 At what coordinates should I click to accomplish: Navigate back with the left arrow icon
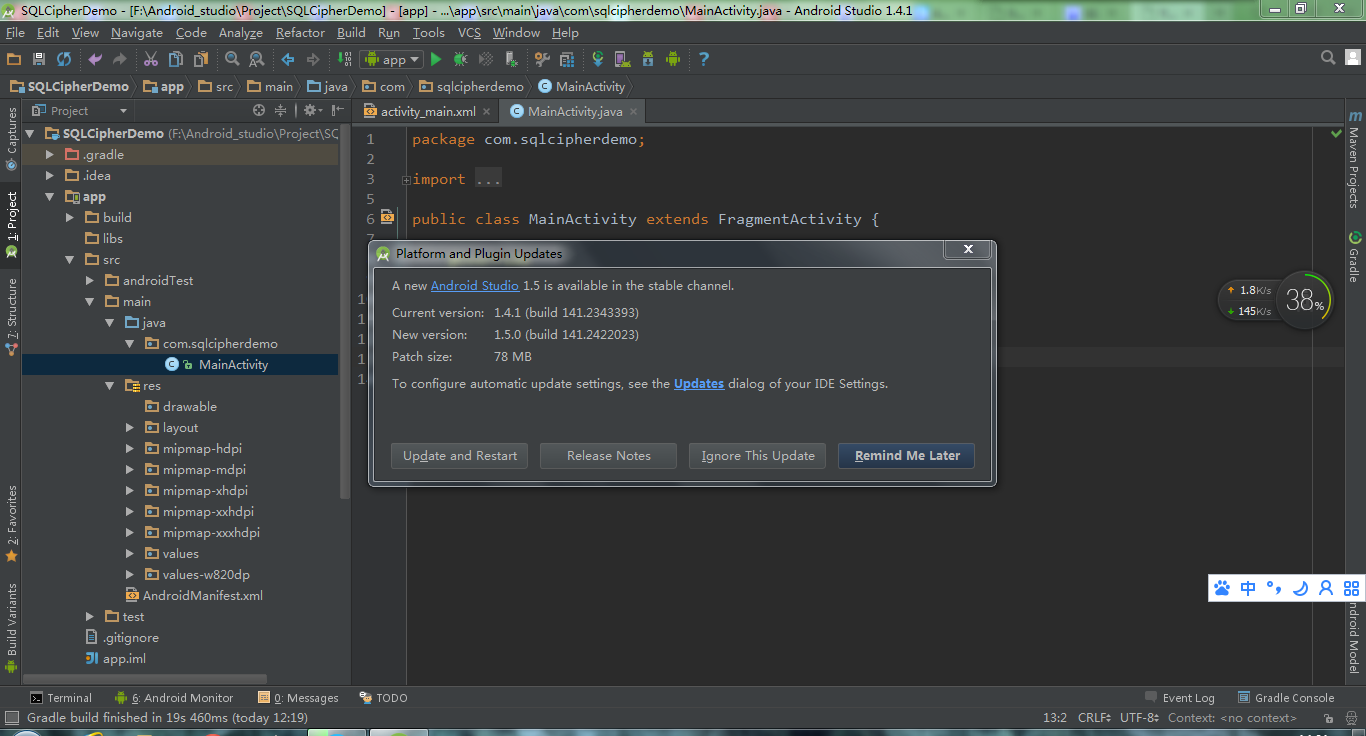tap(288, 59)
